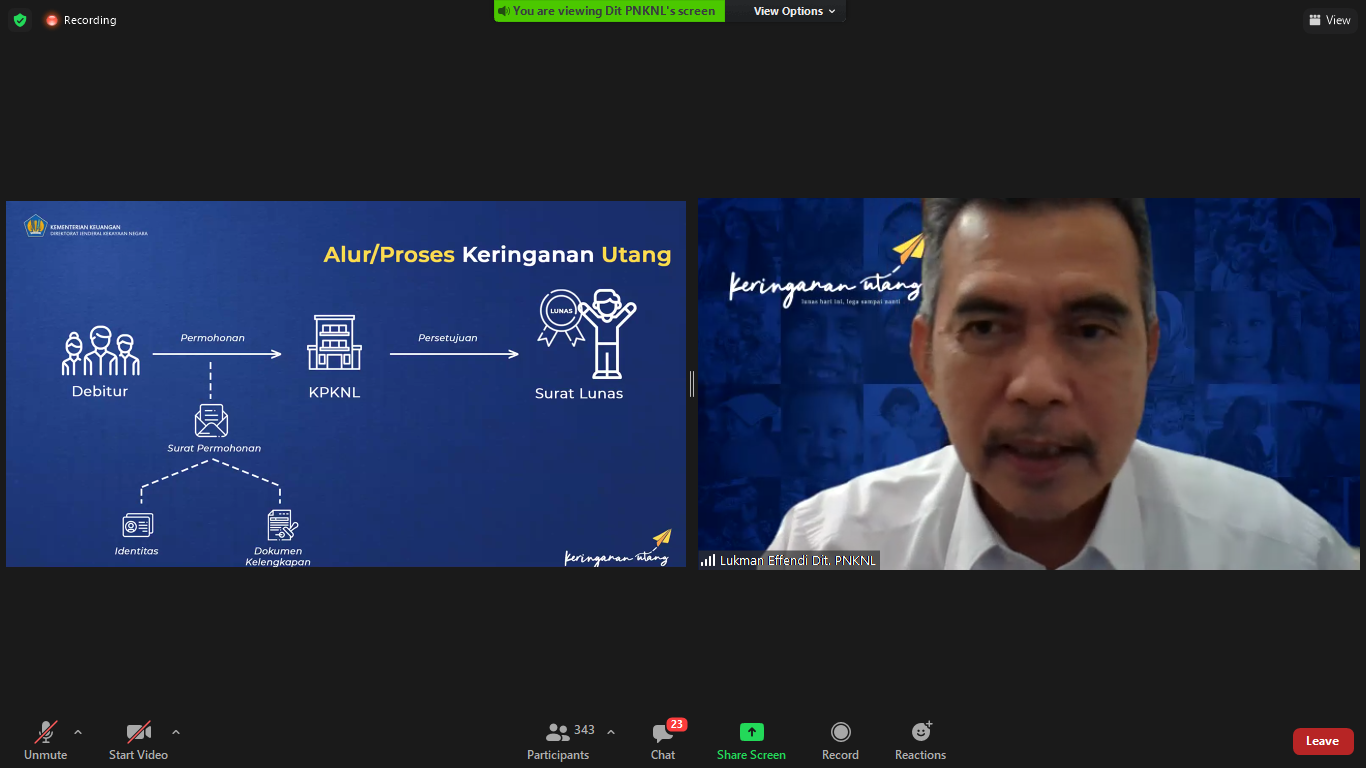This screenshot has width=1366, height=768.
Task: Open the Participants panel
Action: tap(559, 740)
